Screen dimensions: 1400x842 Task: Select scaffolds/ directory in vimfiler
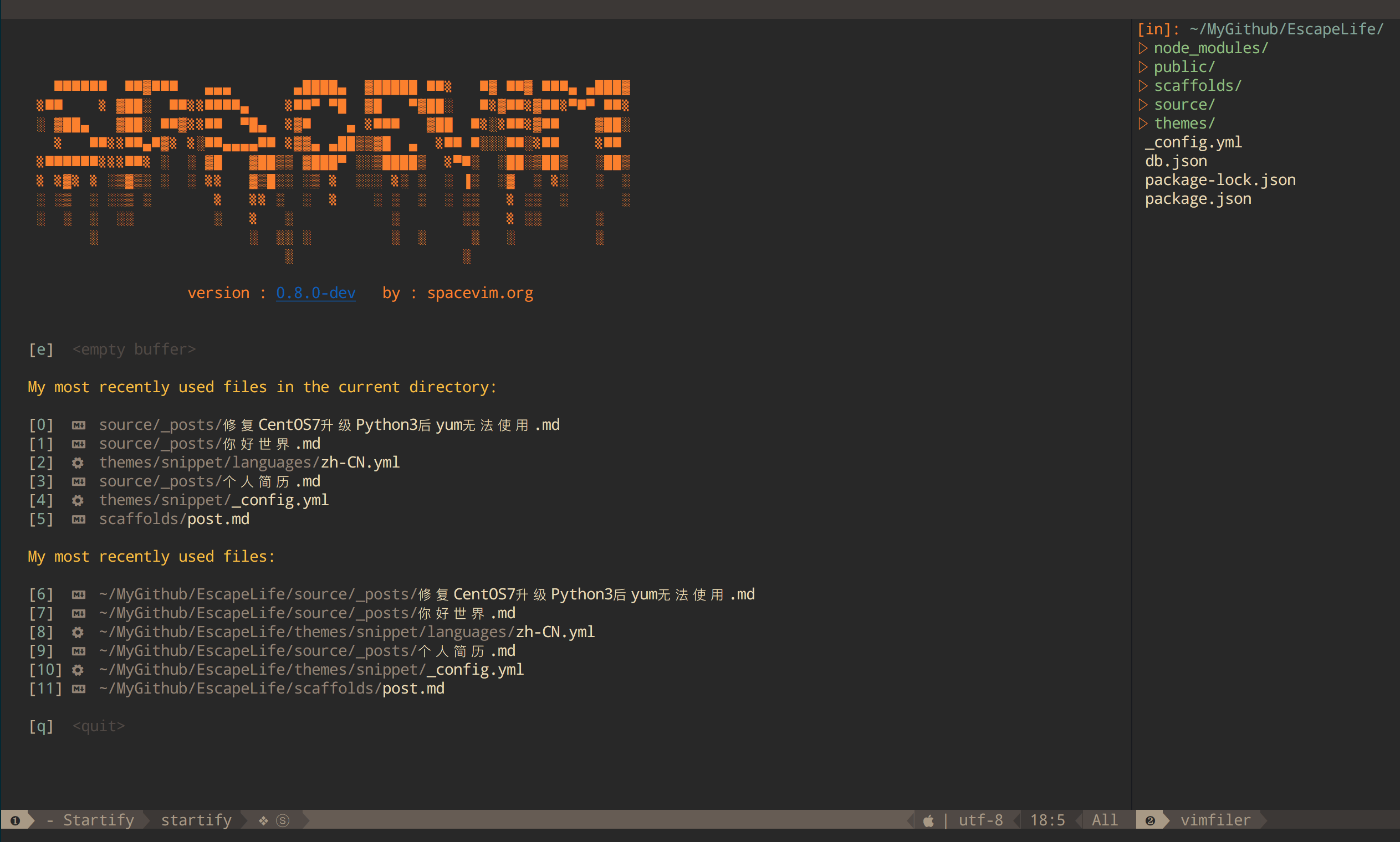[1198, 86]
